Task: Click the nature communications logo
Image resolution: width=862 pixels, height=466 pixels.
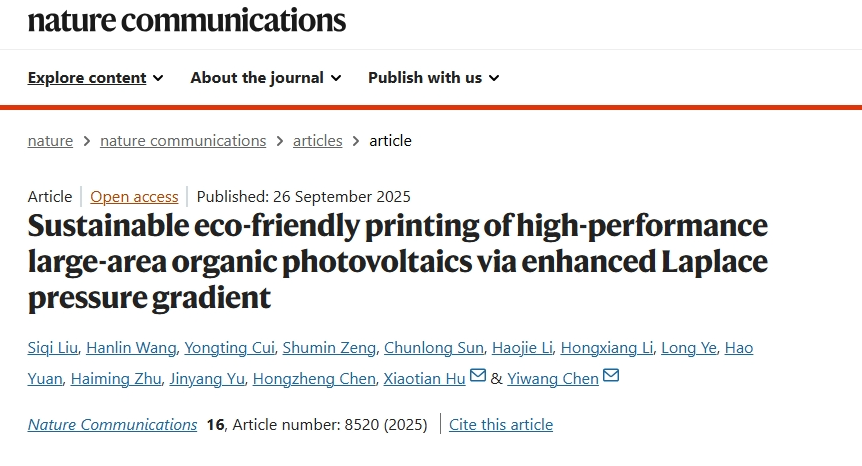Action: click(187, 19)
